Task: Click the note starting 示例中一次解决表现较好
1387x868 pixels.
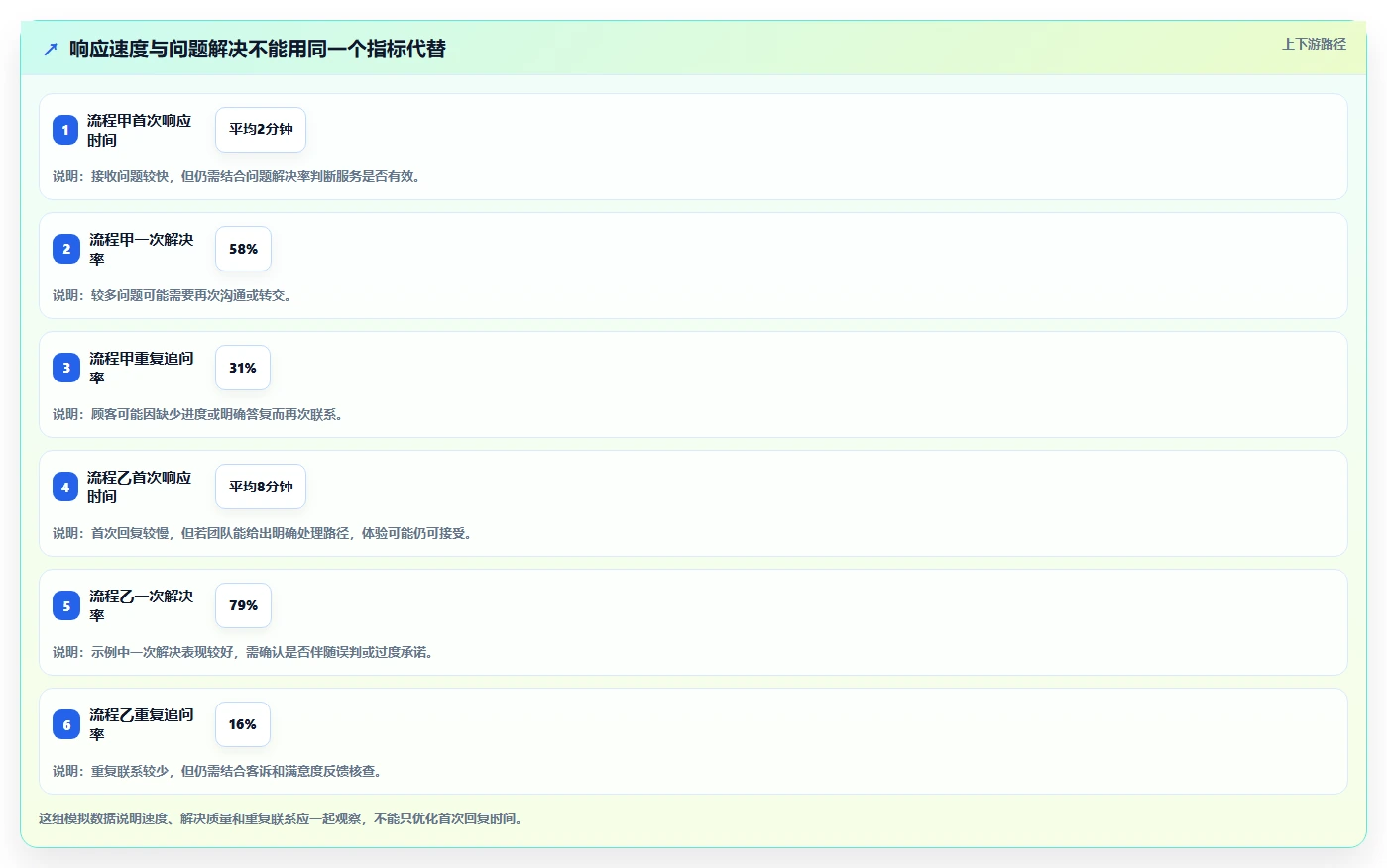Action: click(x=246, y=652)
